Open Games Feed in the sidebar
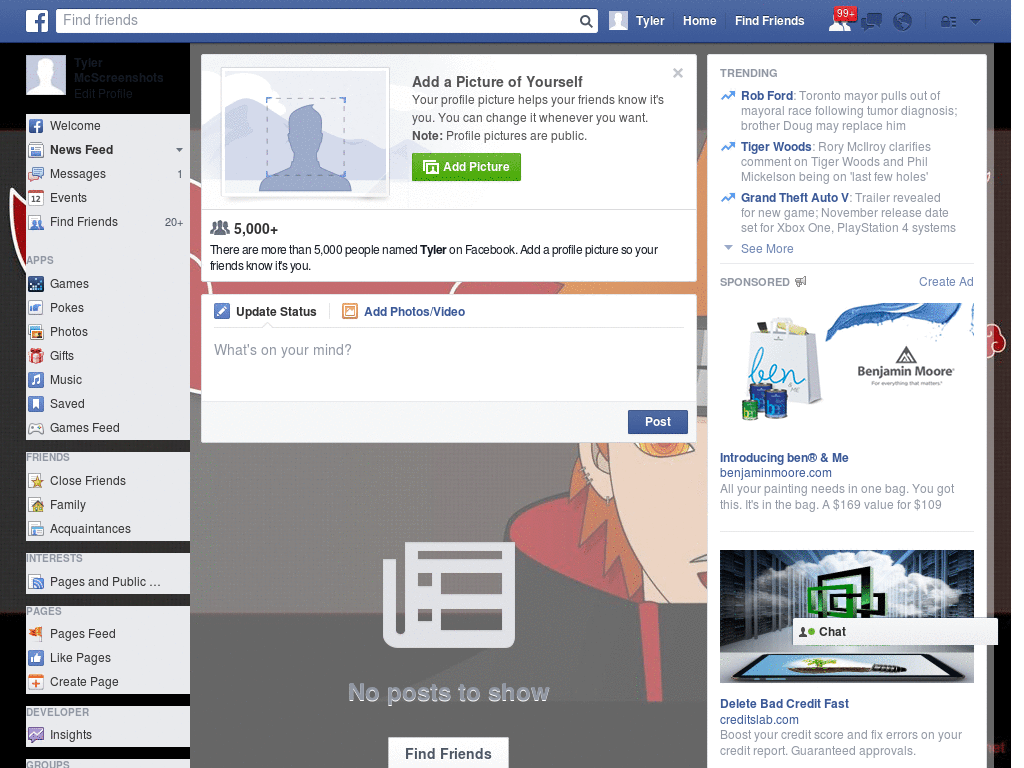Viewport: 1024px width, 768px height. pos(108,428)
